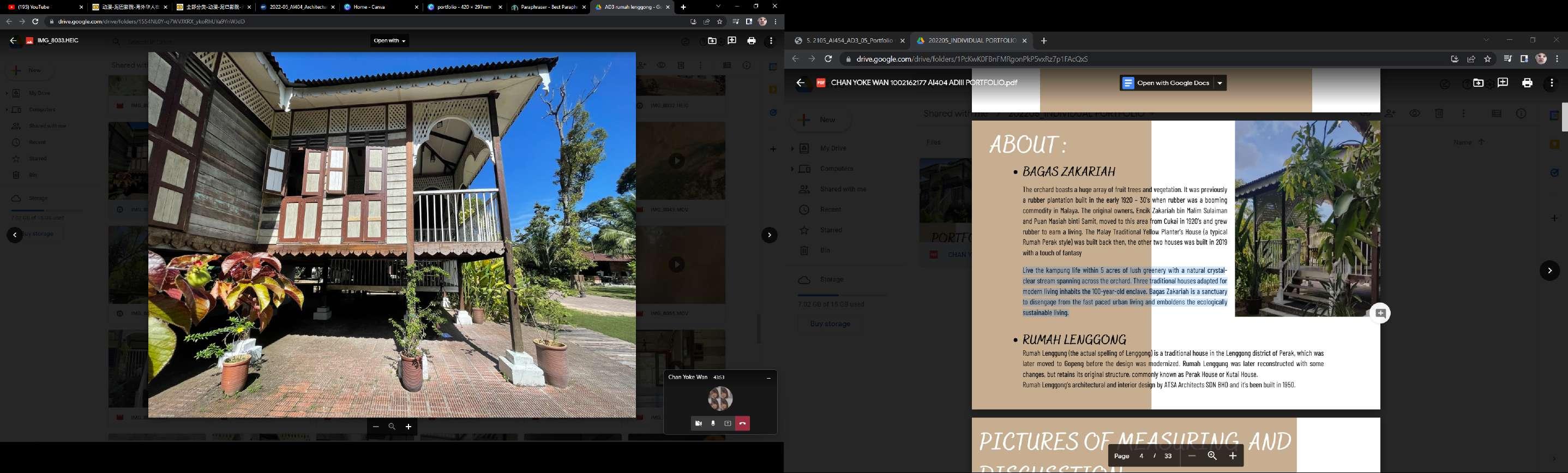Expand the Open with Google Docs arrow
Image resolution: width=1568 pixels, height=473 pixels.
(x=1220, y=83)
